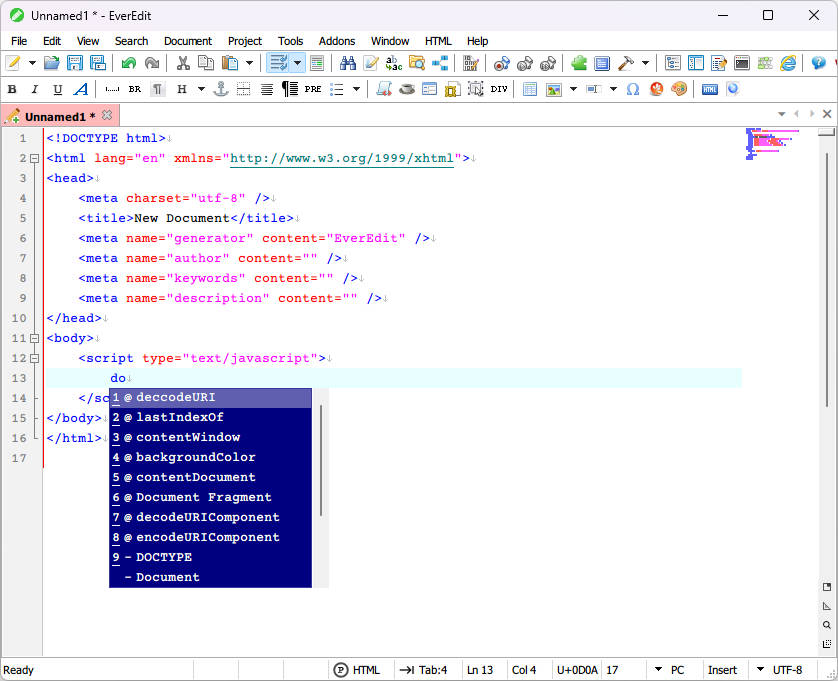Open the word wrap mode dropdown arrow

[297, 63]
